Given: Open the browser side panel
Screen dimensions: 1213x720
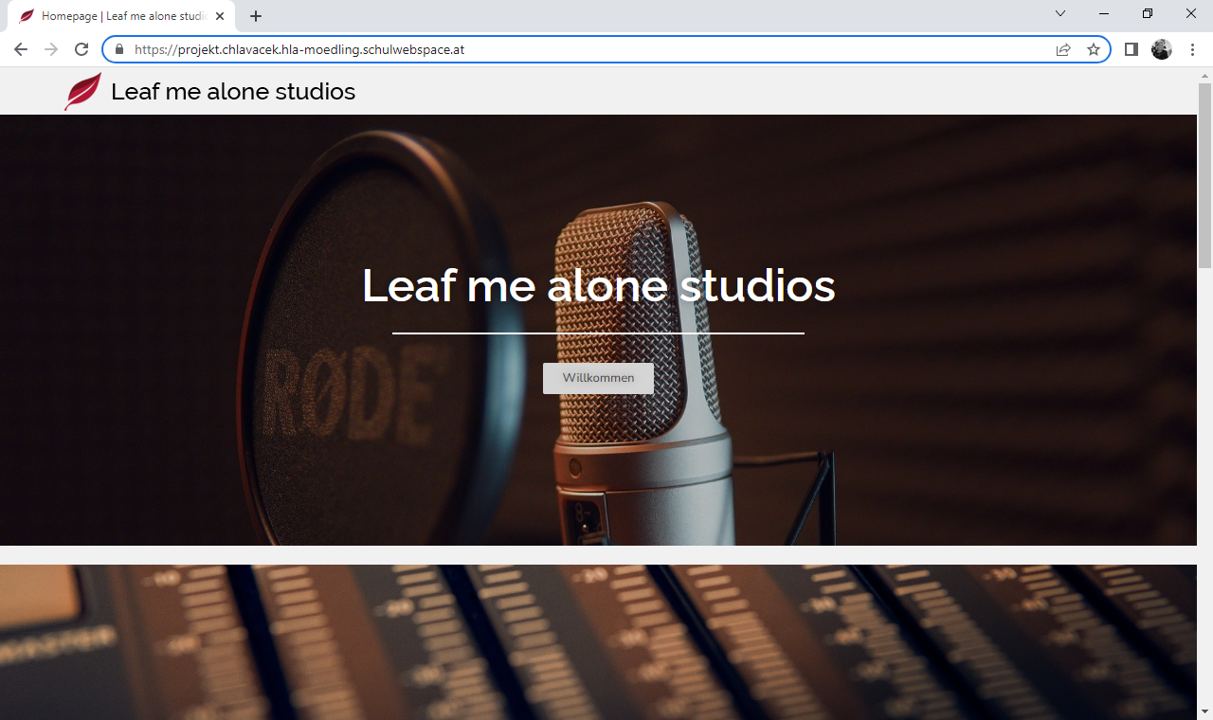Looking at the screenshot, I should pos(1131,49).
